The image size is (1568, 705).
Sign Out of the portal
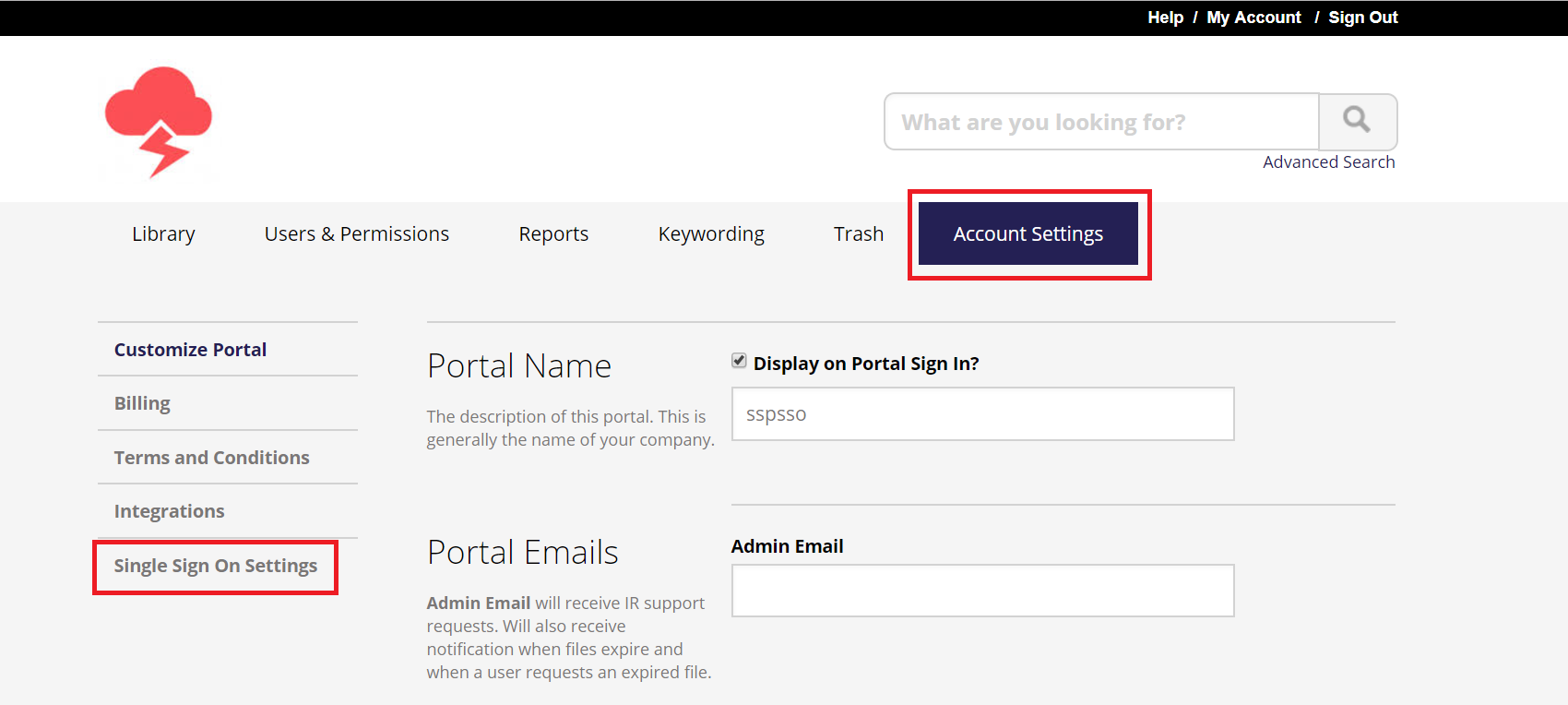pyautogui.click(x=1362, y=18)
